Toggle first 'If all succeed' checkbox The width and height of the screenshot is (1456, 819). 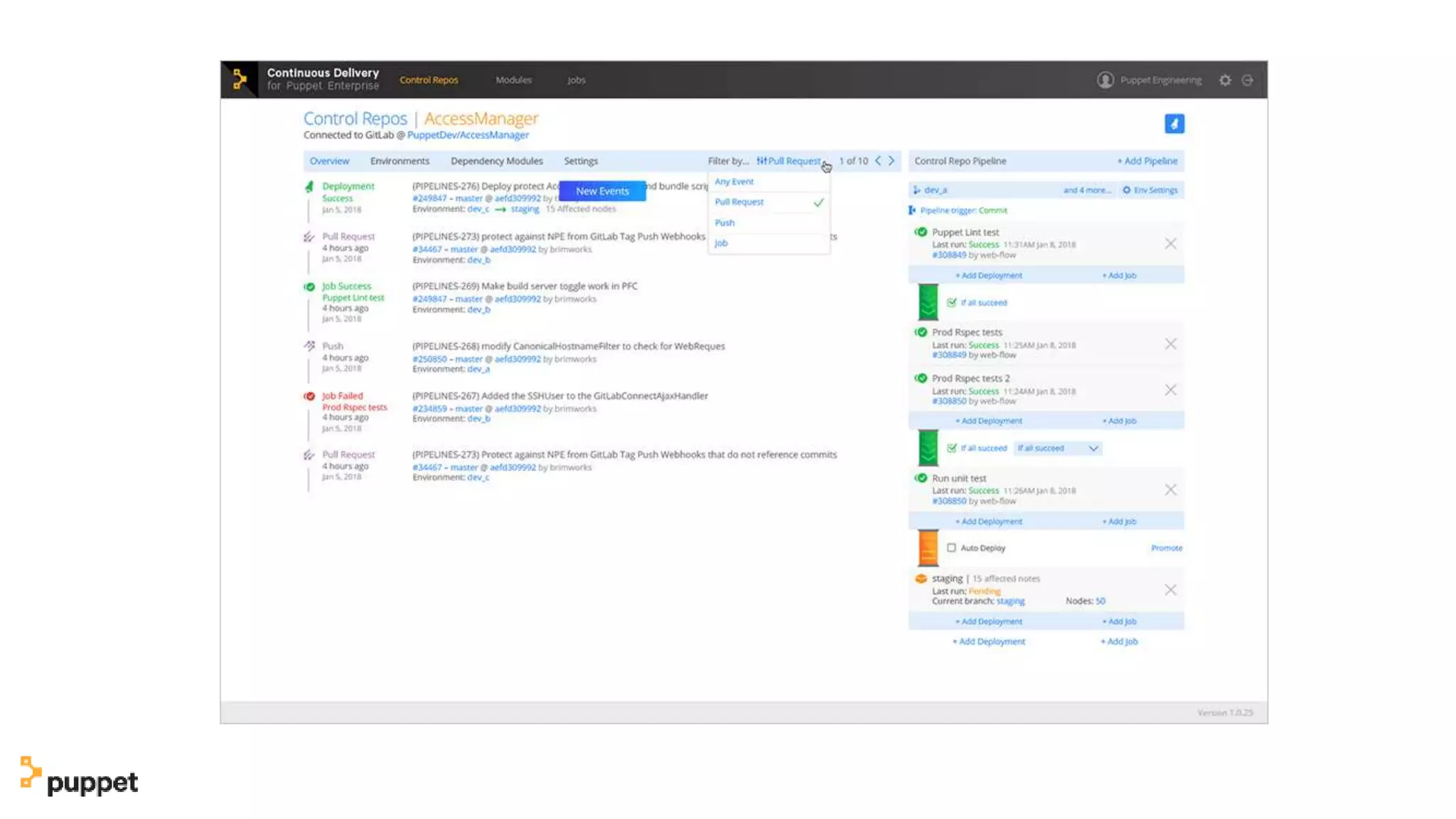[951, 303]
